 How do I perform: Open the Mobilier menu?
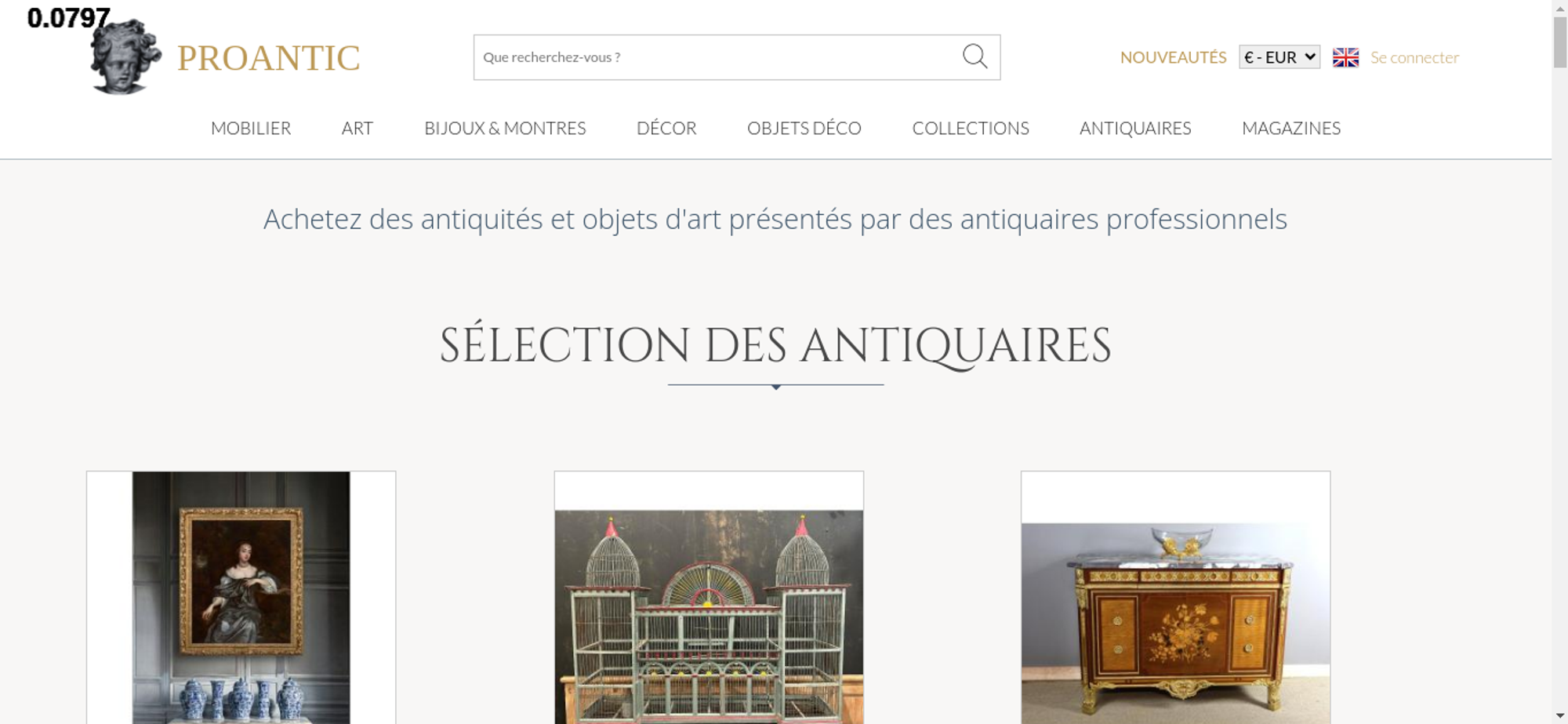tap(251, 128)
